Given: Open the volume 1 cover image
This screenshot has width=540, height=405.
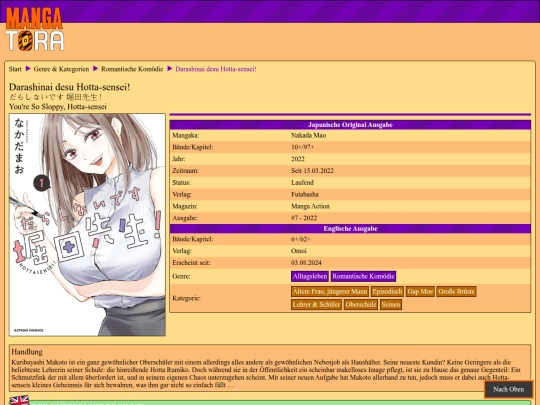Looking at the screenshot, I should tap(87, 225).
